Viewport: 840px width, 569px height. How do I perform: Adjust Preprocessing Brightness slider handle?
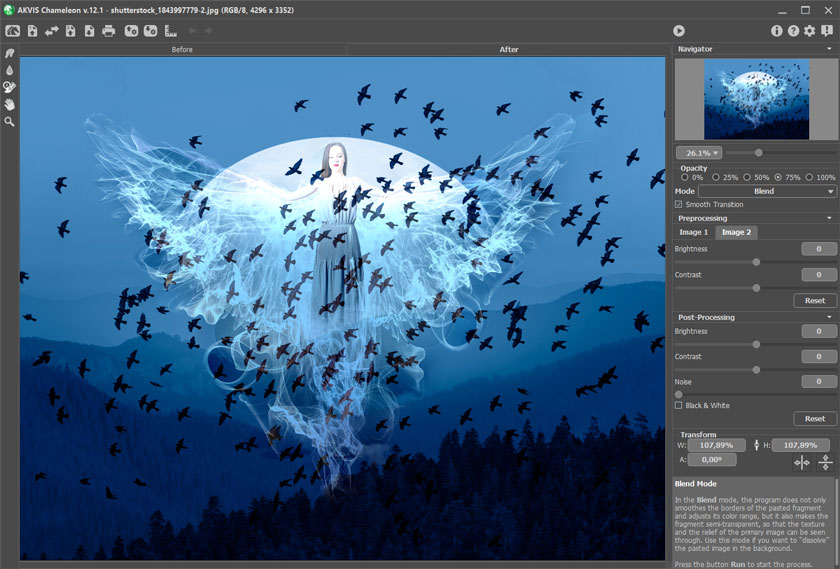(x=756, y=262)
